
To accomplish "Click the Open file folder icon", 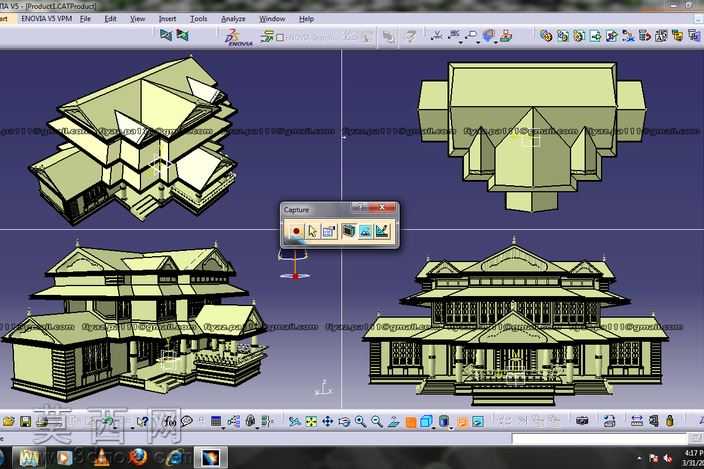I will pyautogui.click(x=9, y=421).
